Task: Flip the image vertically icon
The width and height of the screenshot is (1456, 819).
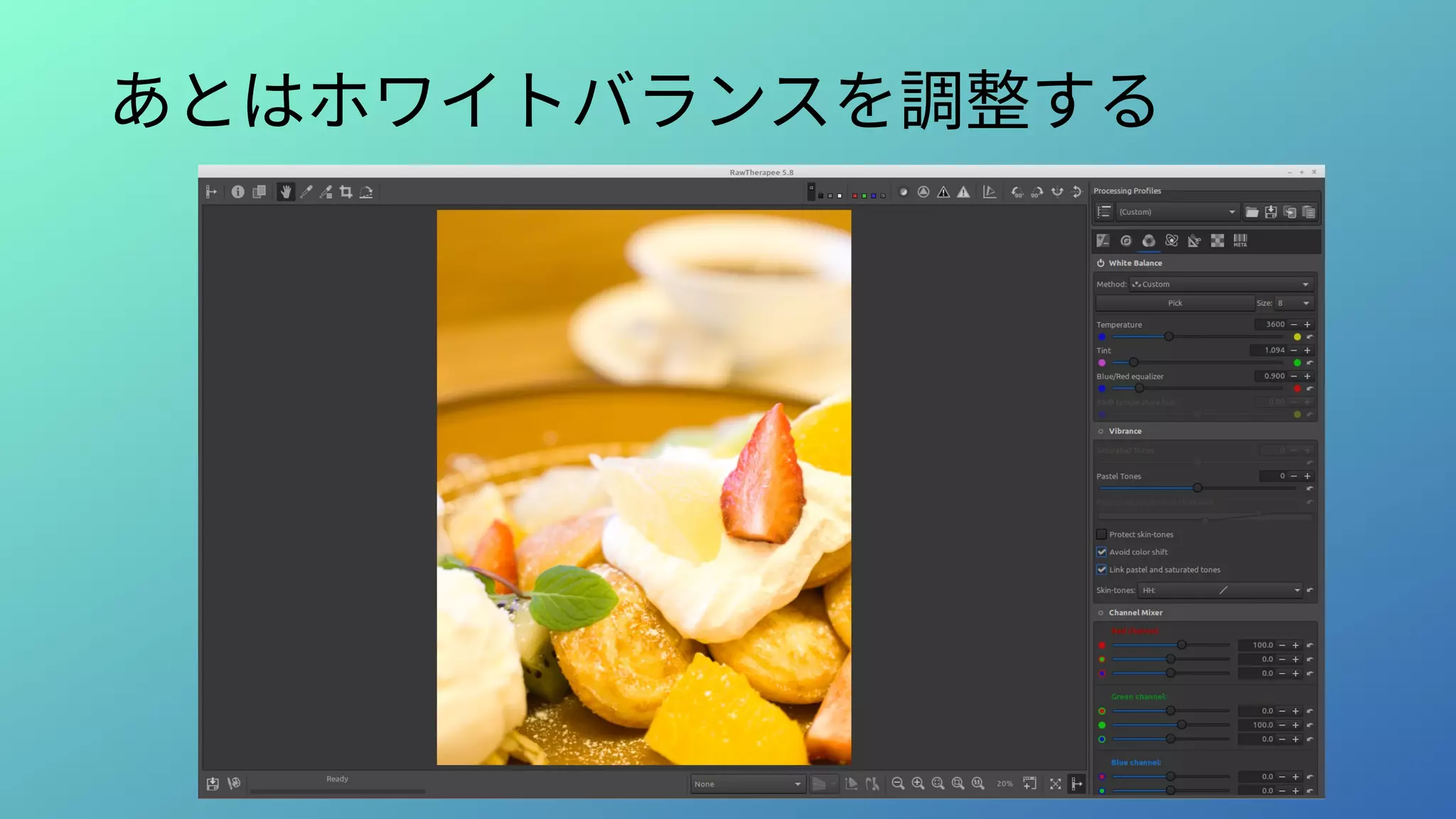Action: (1077, 192)
